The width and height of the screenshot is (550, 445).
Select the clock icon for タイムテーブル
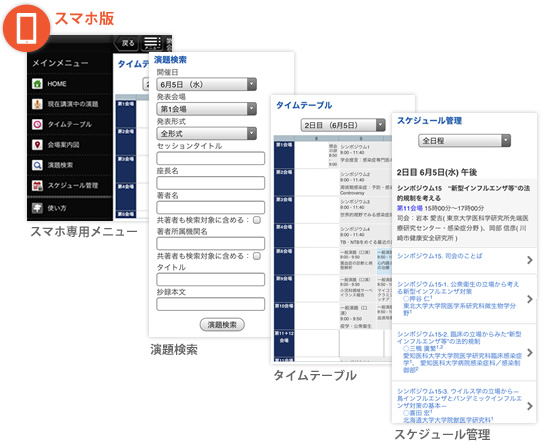click(37, 124)
